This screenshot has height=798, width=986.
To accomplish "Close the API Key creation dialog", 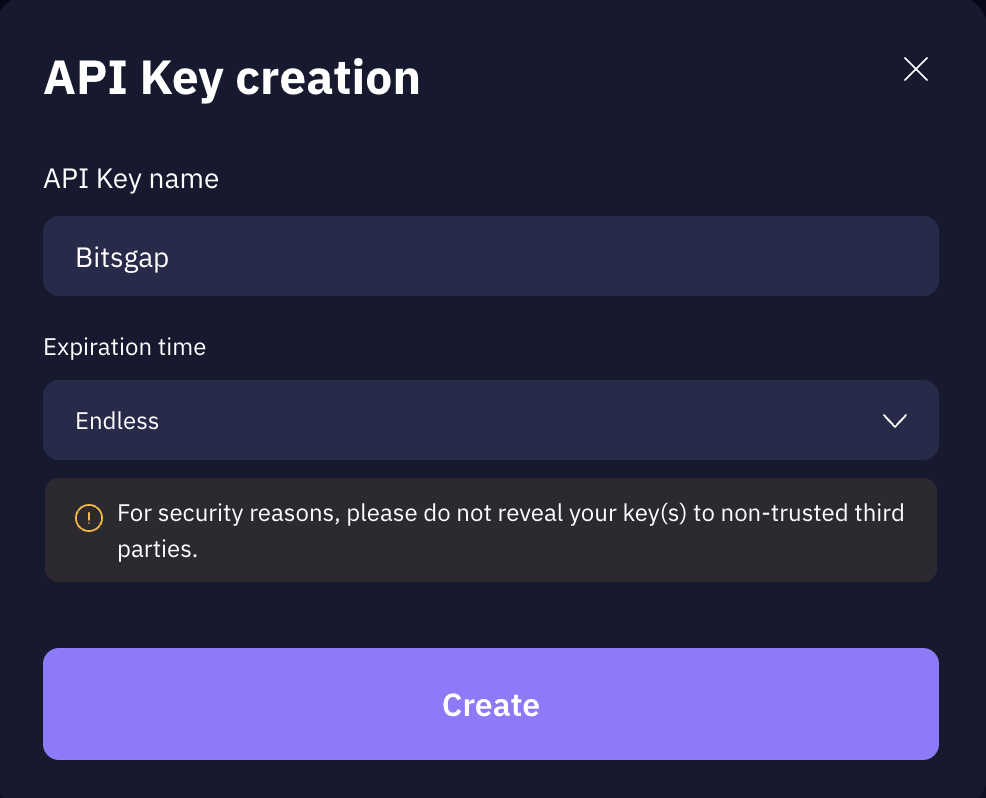I will point(915,69).
